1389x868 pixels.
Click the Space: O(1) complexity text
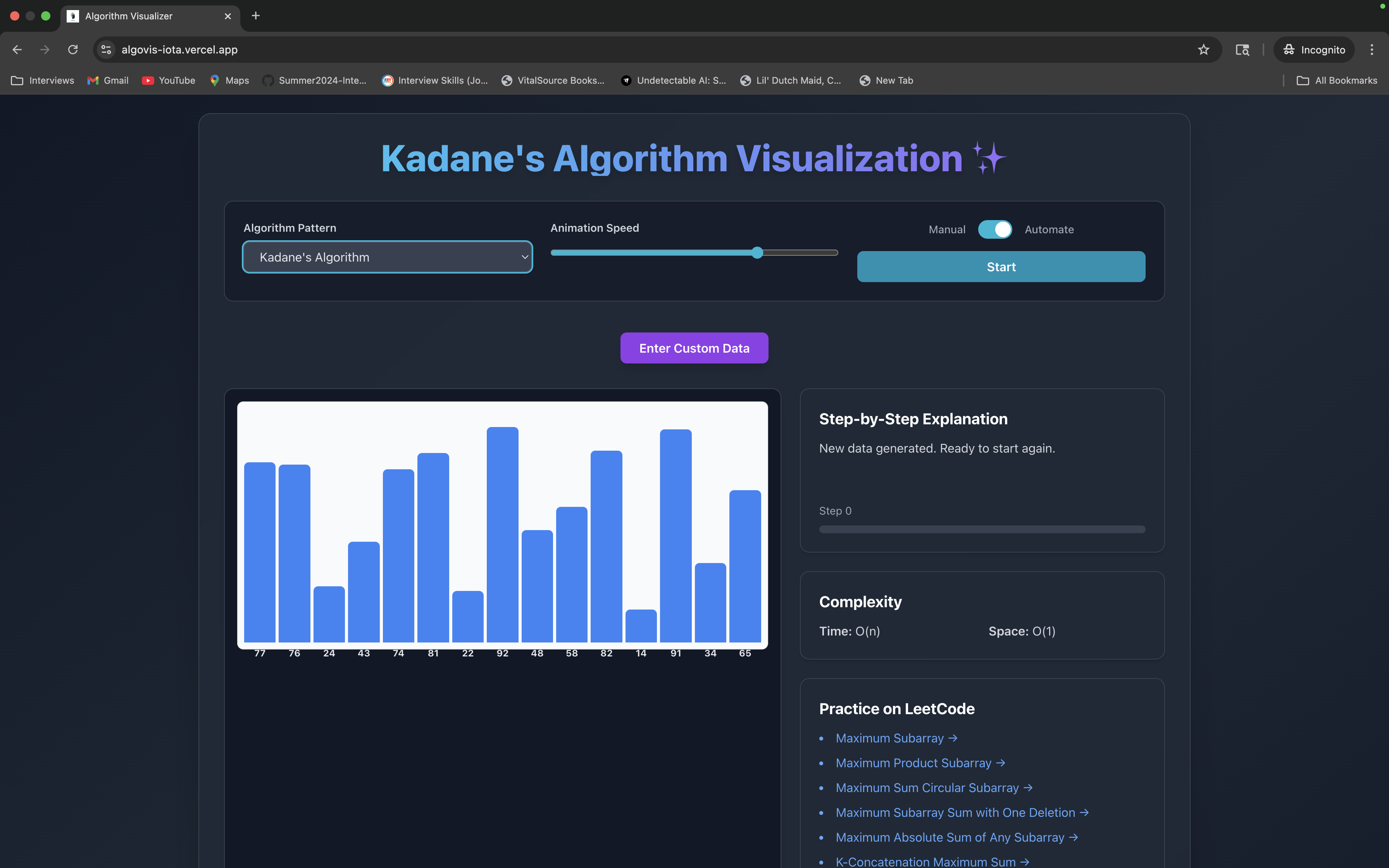coord(1022,631)
